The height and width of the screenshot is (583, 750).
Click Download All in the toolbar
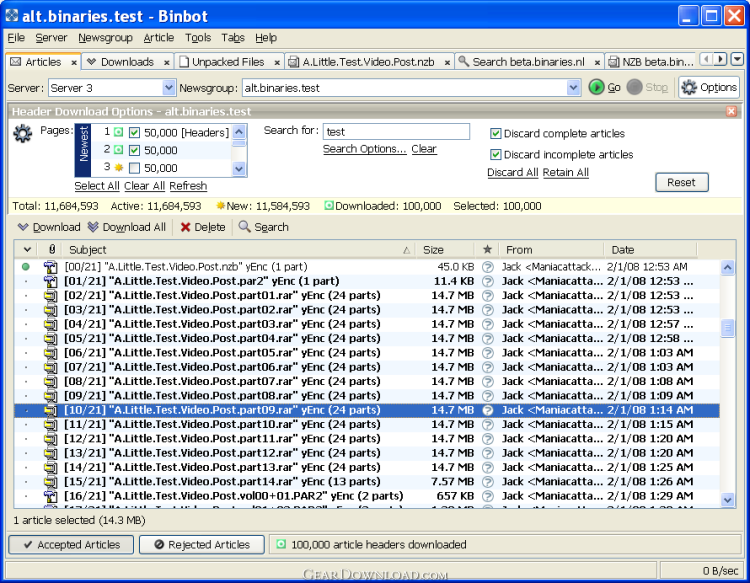[127, 227]
